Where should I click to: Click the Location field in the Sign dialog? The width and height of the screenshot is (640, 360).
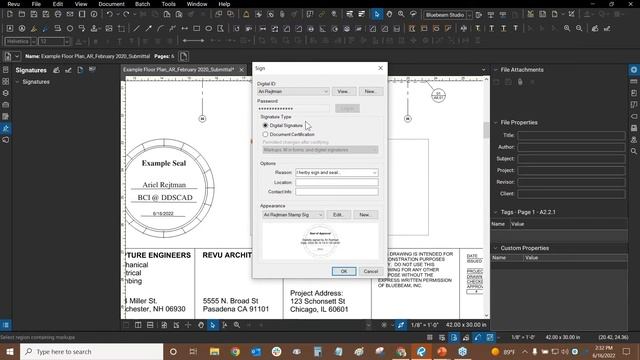(x=337, y=182)
